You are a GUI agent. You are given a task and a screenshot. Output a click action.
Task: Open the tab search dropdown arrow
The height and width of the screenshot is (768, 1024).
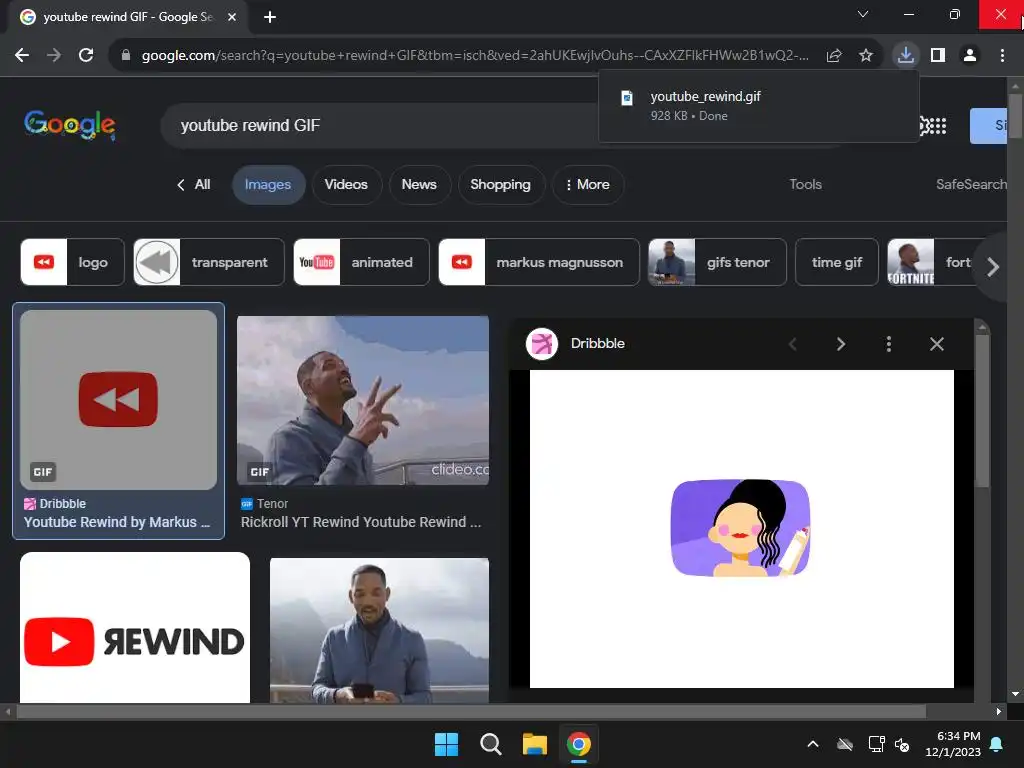(x=863, y=14)
